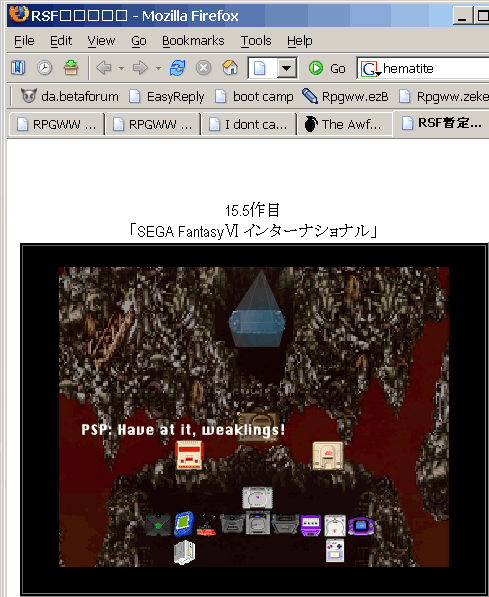
Task: Click the beige PC Engine console sprite
Action: (x=328, y=456)
